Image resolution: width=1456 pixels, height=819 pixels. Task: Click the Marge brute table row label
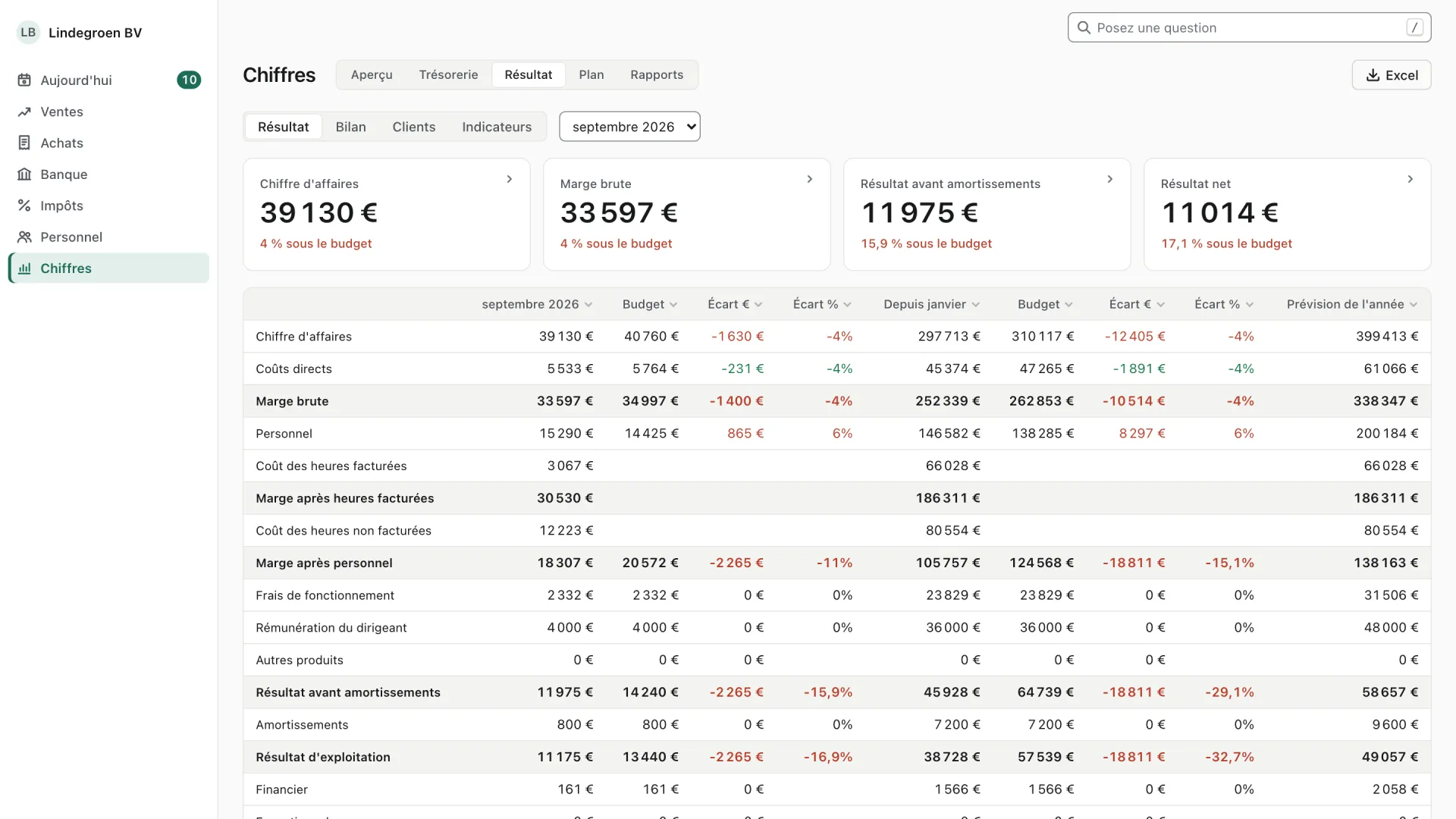click(x=292, y=401)
